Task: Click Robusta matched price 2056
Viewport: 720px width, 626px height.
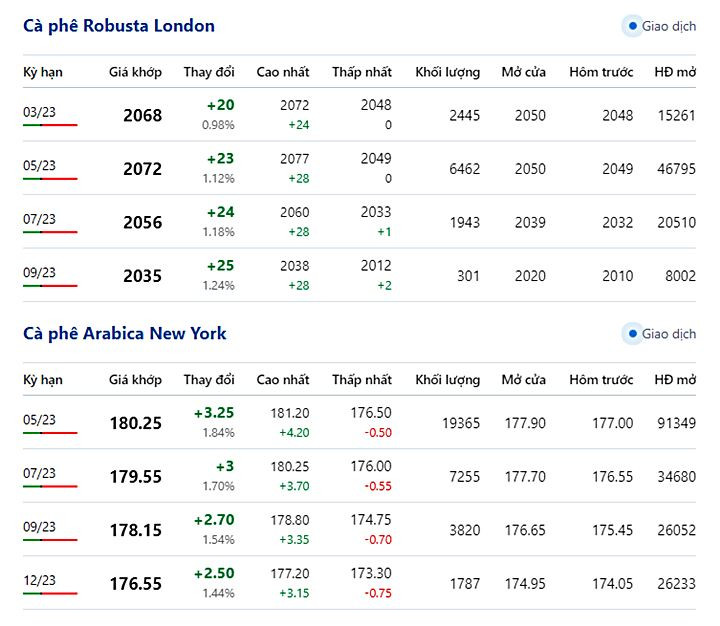Action: tap(143, 223)
